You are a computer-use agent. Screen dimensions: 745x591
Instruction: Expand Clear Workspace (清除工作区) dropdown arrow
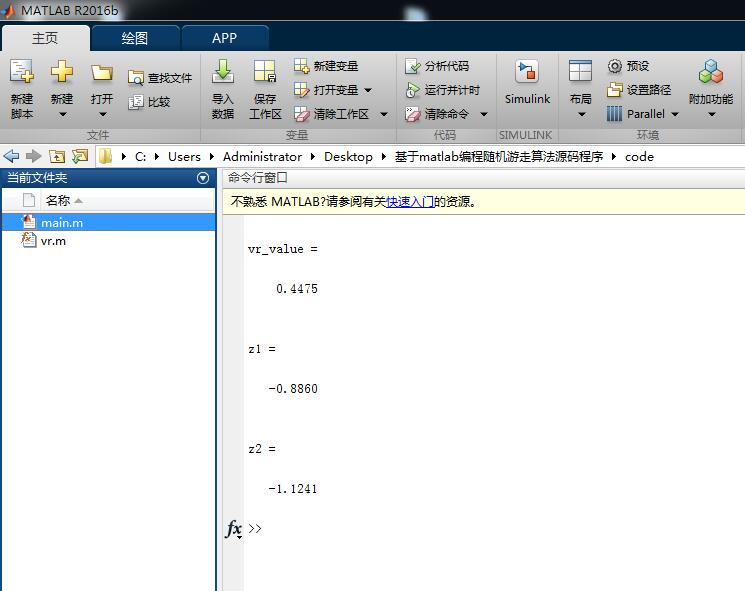pyautogui.click(x=384, y=114)
